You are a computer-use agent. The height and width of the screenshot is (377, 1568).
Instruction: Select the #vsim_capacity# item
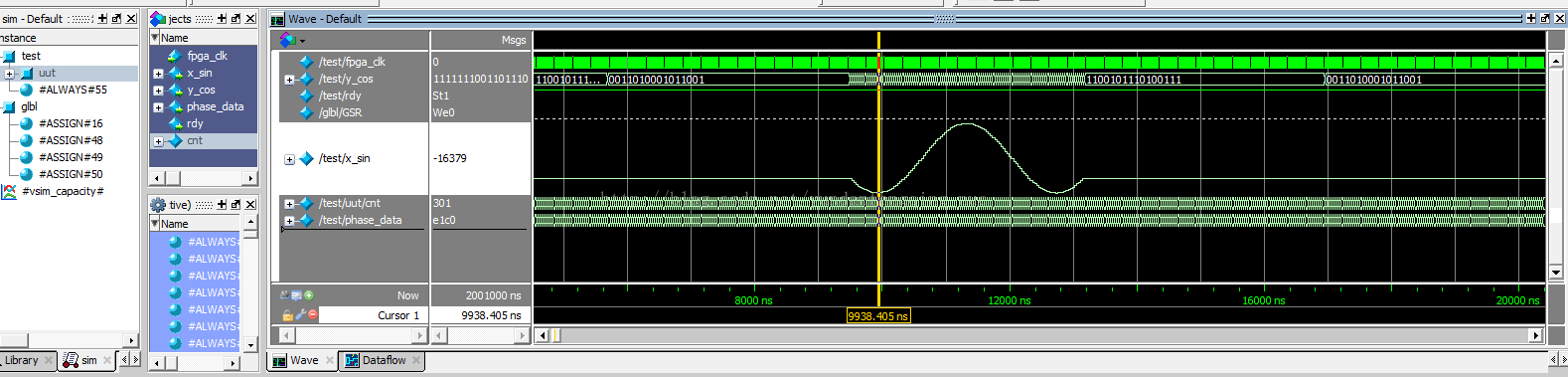tap(63, 191)
